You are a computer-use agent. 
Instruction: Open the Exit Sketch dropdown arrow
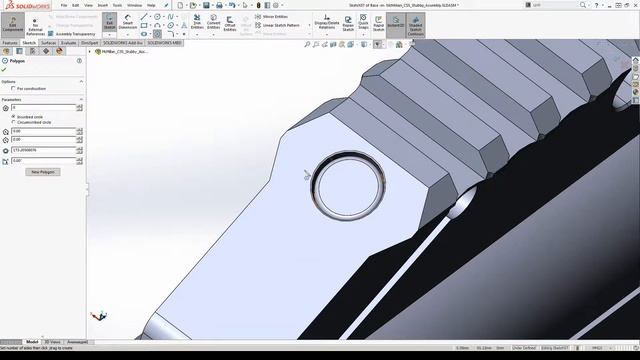pos(109,35)
